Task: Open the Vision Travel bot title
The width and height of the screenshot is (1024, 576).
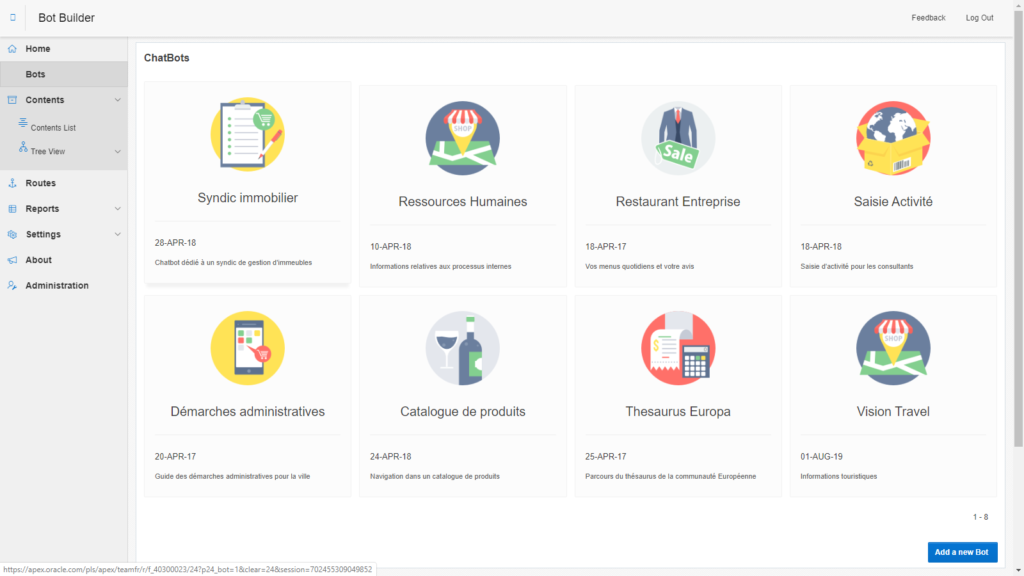Action: 893,411
